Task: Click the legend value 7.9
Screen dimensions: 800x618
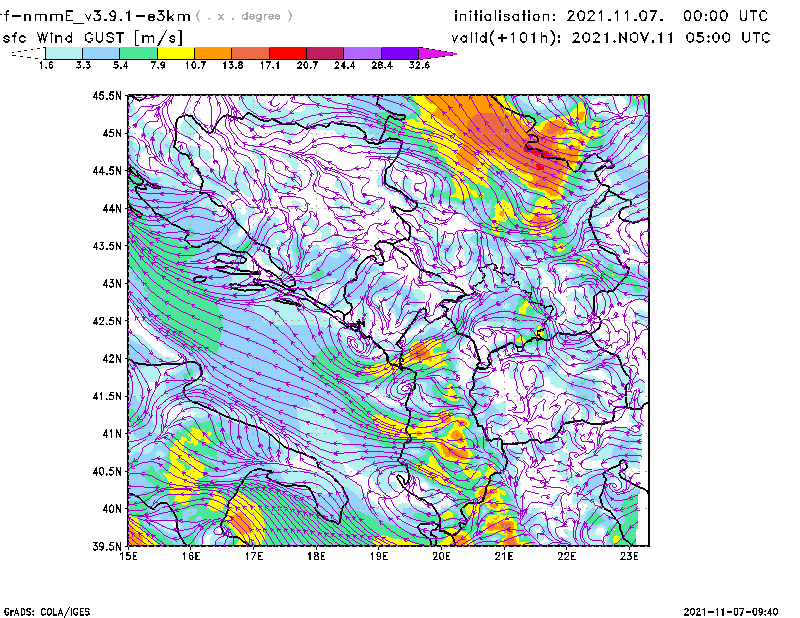Action: coord(158,65)
